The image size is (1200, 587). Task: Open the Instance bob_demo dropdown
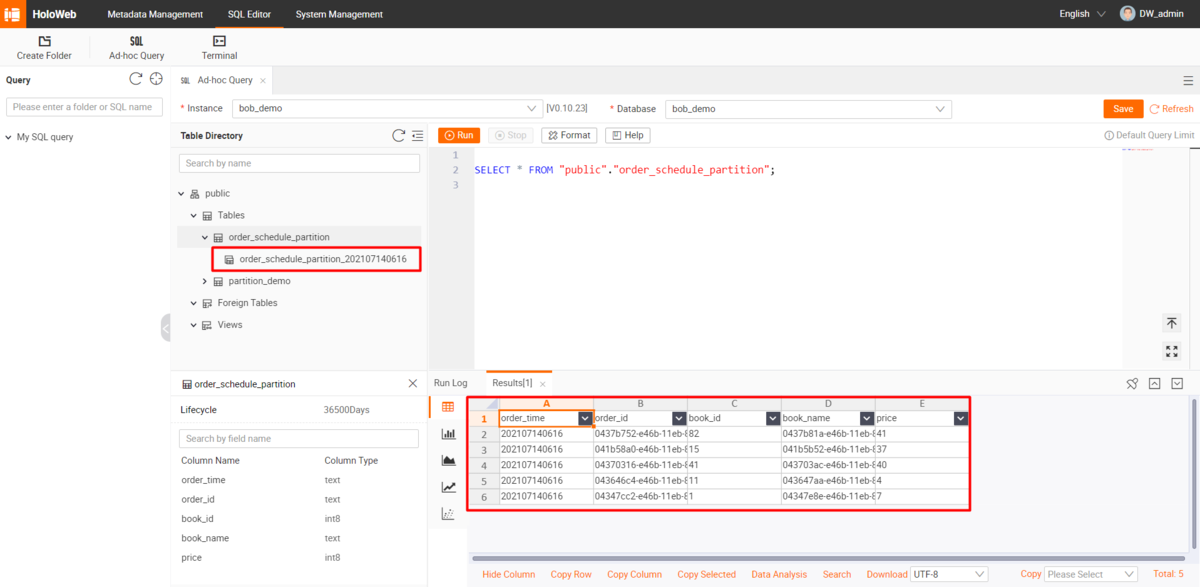pyautogui.click(x=387, y=108)
